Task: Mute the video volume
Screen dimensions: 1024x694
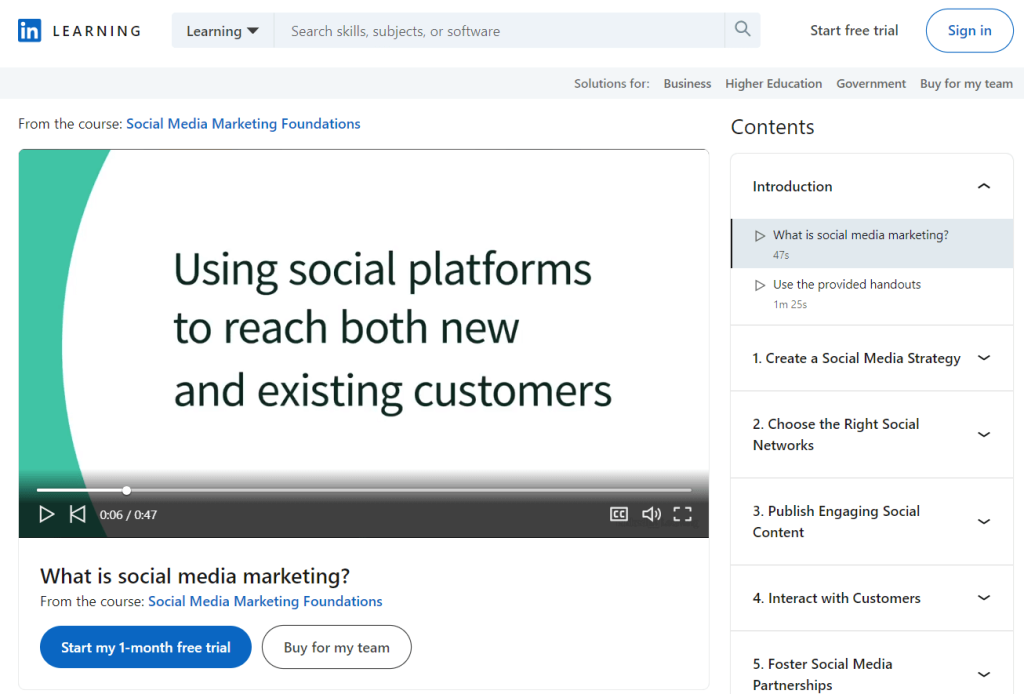Action: coord(651,514)
